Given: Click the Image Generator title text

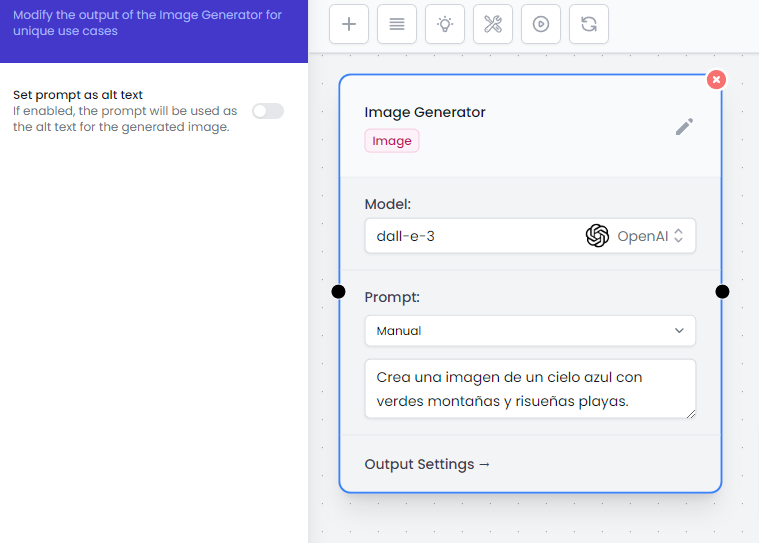Looking at the screenshot, I should 425,112.
